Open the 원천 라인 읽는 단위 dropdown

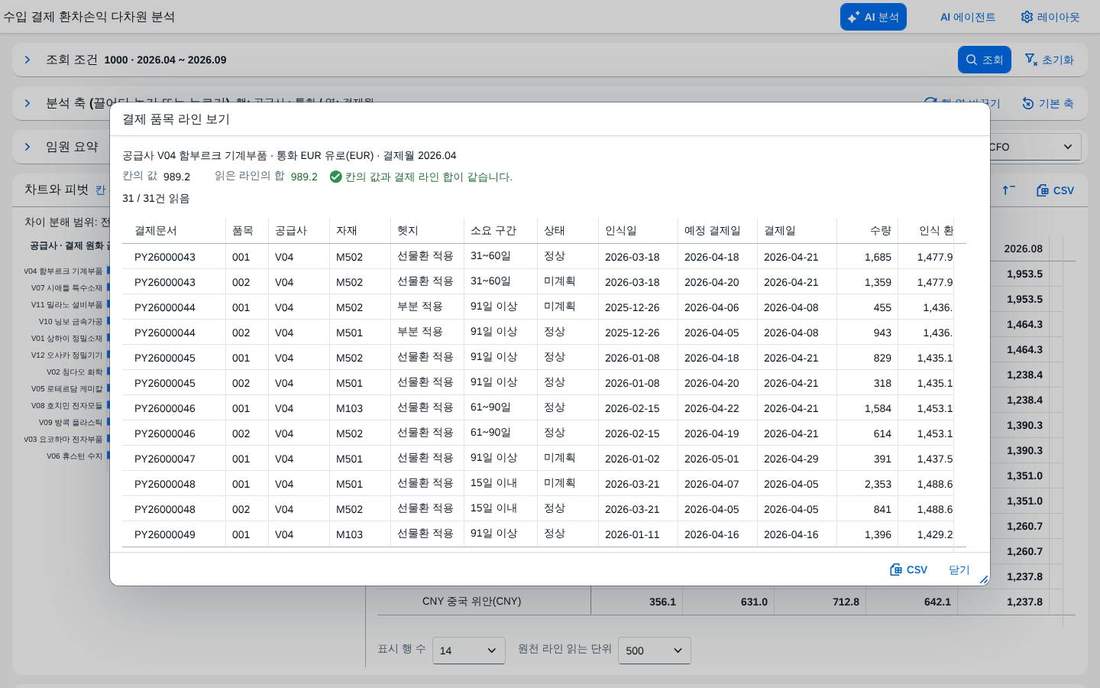[x=654, y=650]
